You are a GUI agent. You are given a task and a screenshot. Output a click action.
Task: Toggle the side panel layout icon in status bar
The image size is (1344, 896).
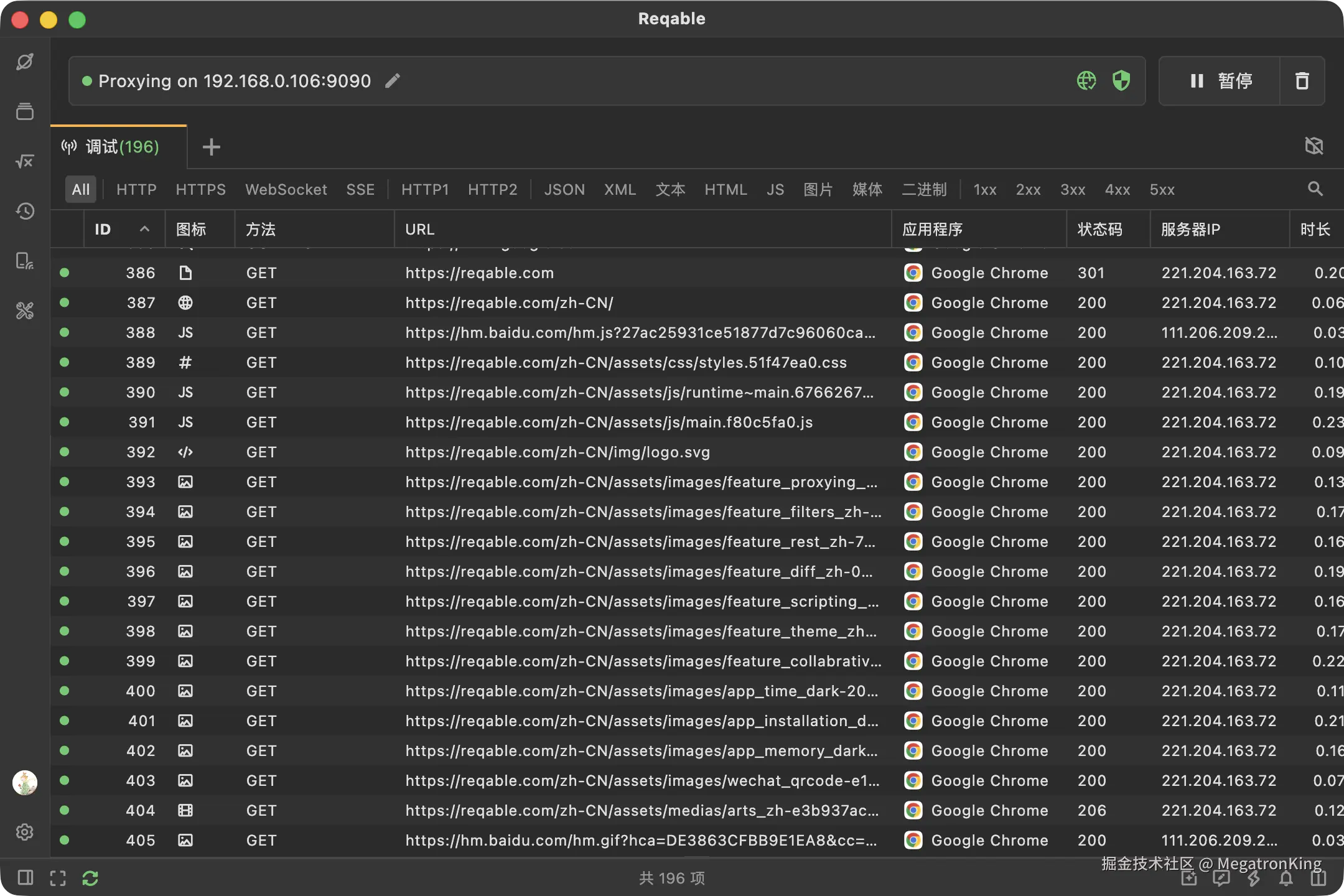pyautogui.click(x=26, y=878)
